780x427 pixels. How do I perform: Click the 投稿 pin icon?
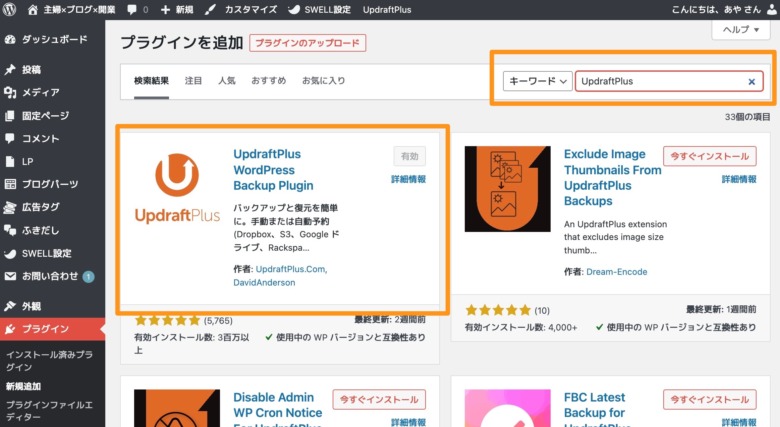coord(10,70)
